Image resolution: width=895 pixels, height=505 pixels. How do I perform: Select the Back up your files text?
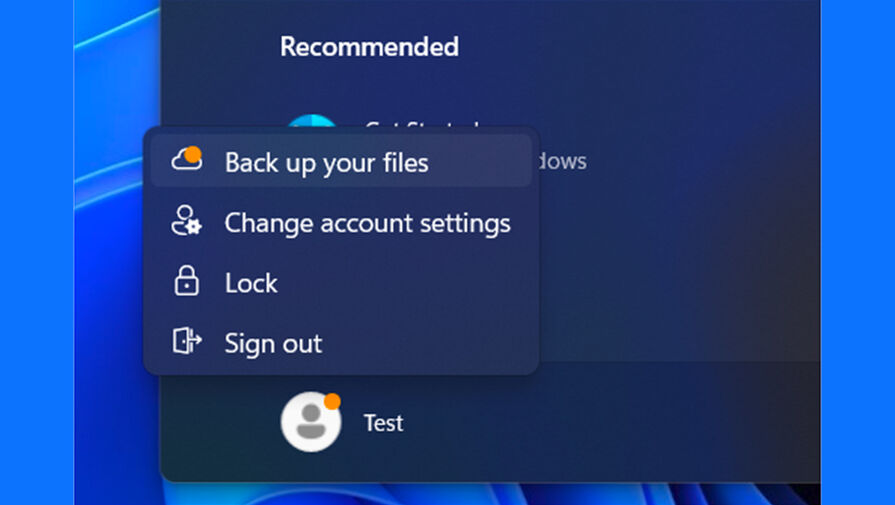click(x=326, y=163)
